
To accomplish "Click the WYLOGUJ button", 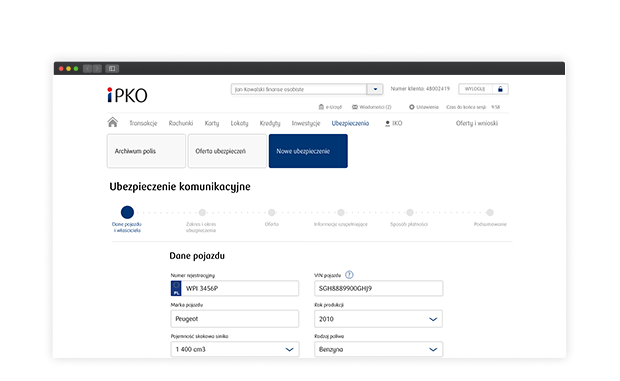I will 475,89.
